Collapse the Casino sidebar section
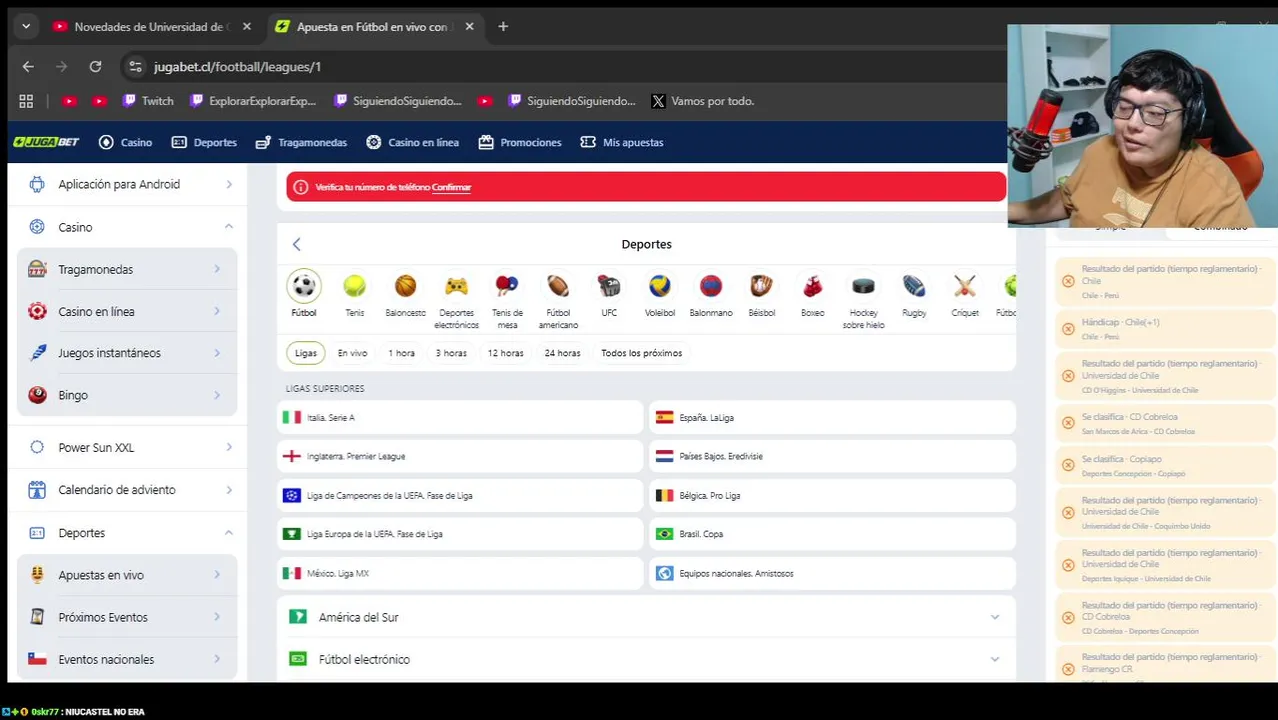The image size is (1278, 720). [x=229, y=227]
